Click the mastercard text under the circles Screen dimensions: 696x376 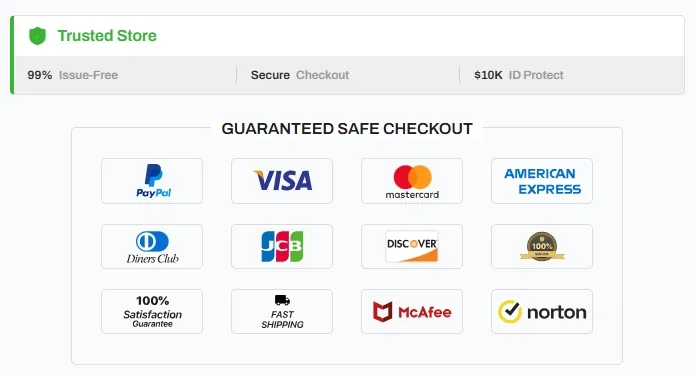[412, 194]
